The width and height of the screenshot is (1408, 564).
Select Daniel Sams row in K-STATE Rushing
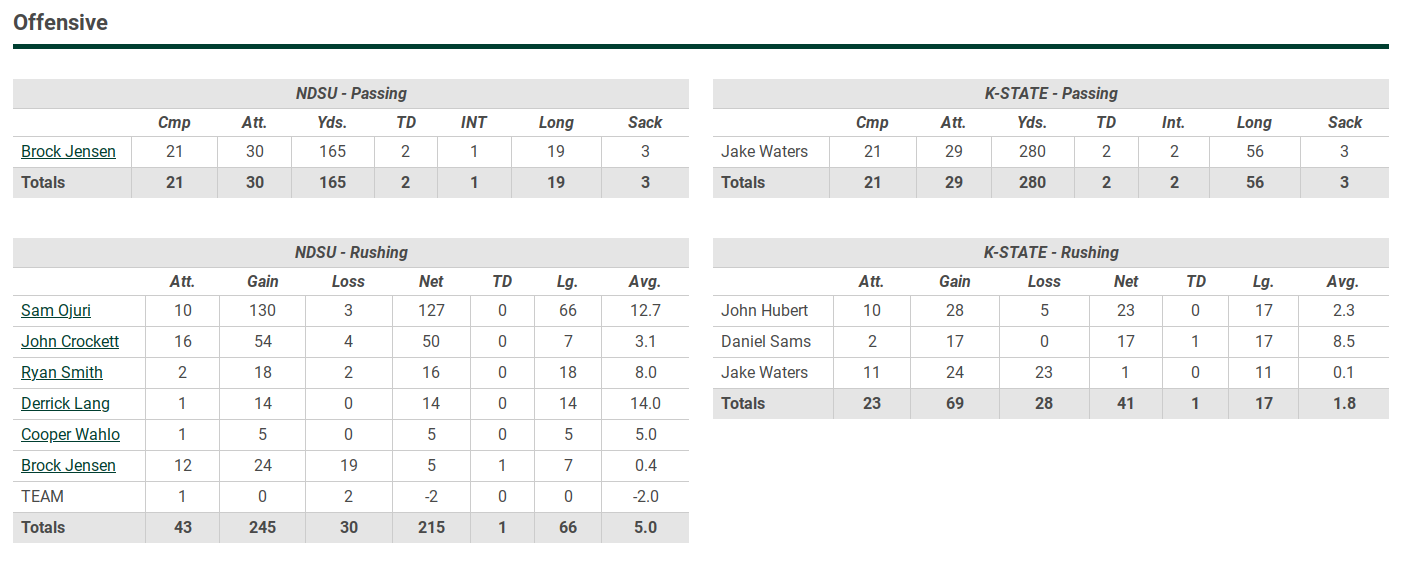click(1051, 342)
